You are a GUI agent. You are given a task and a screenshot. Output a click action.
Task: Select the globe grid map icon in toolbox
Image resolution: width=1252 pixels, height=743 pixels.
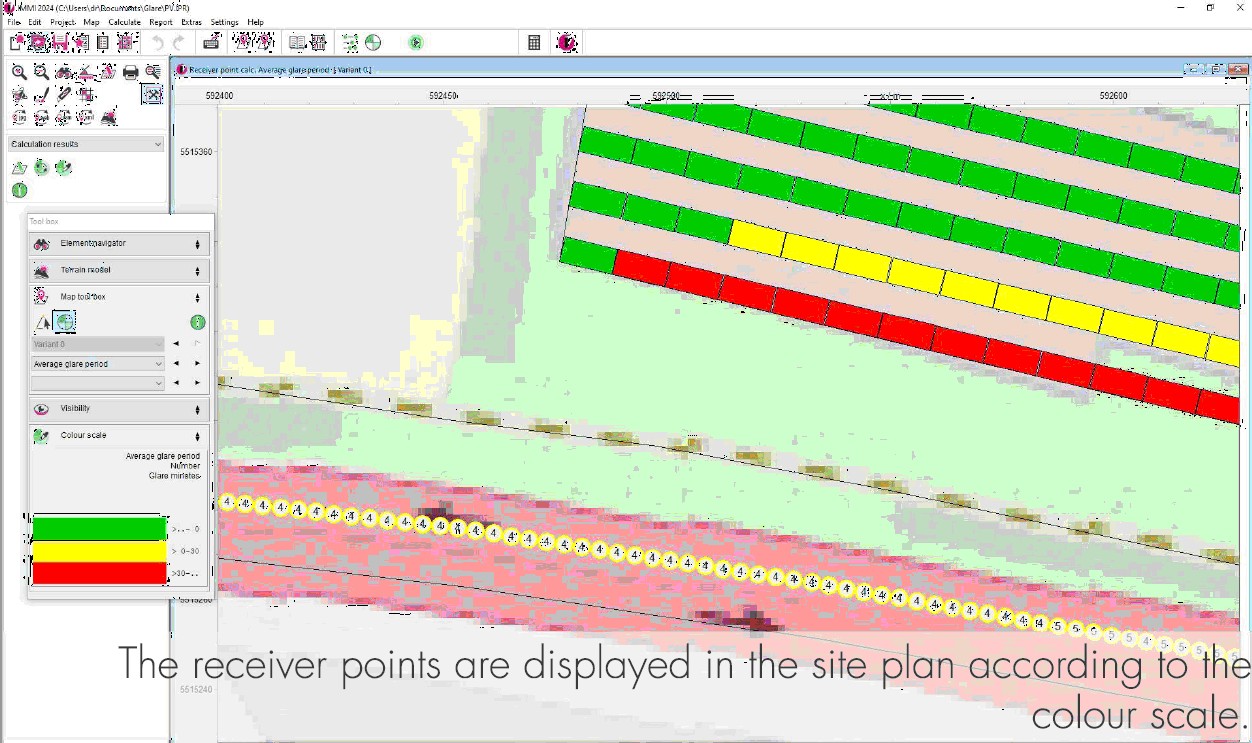click(64, 322)
